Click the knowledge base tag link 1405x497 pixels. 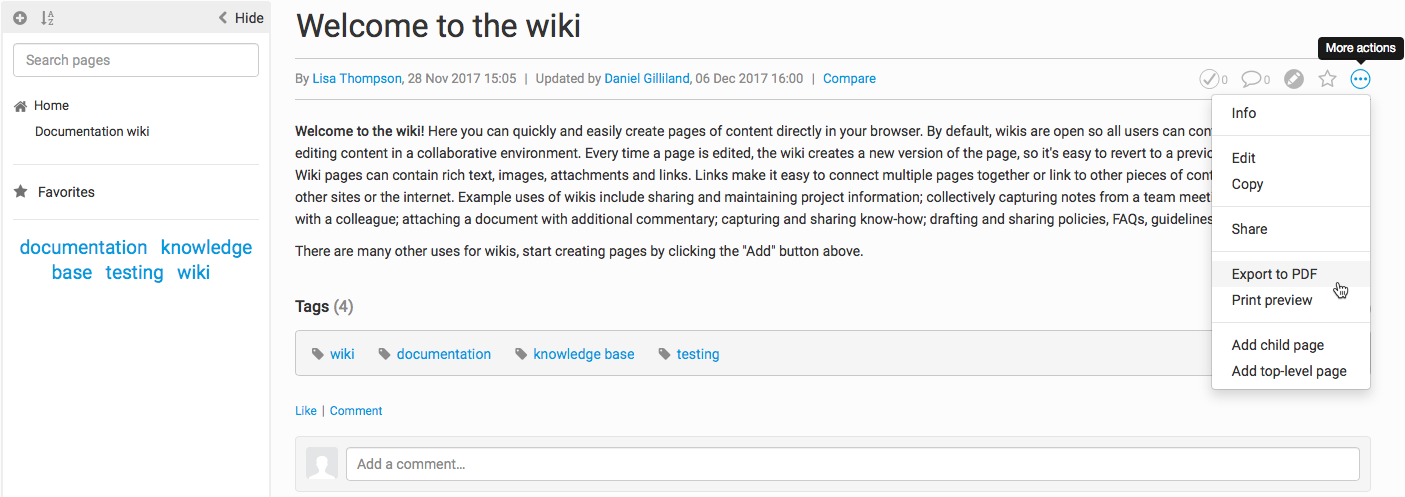[584, 354]
